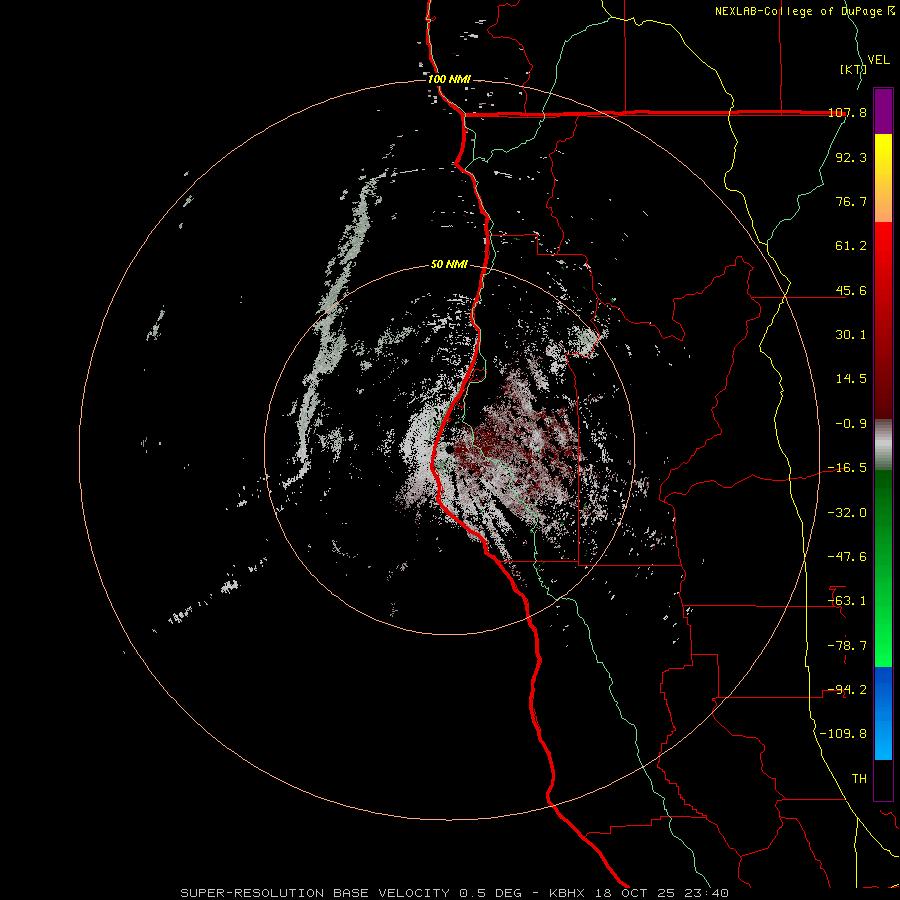Select the 30.1 scale value
The image size is (900, 900).
pyautogui.click(x=851, y=335)
